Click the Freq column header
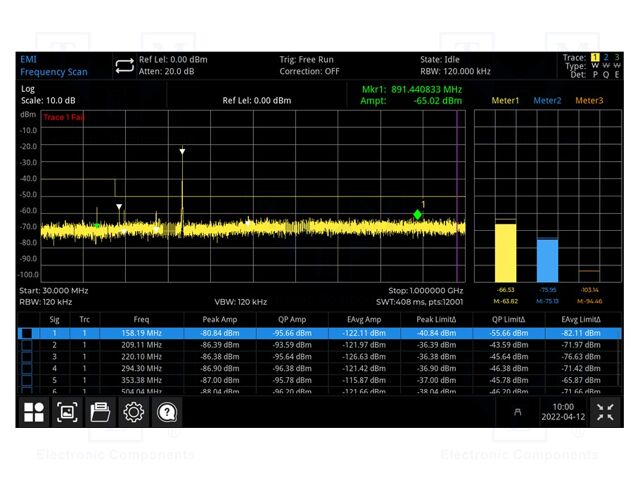 pyautogui.click(x=141, y=319)
